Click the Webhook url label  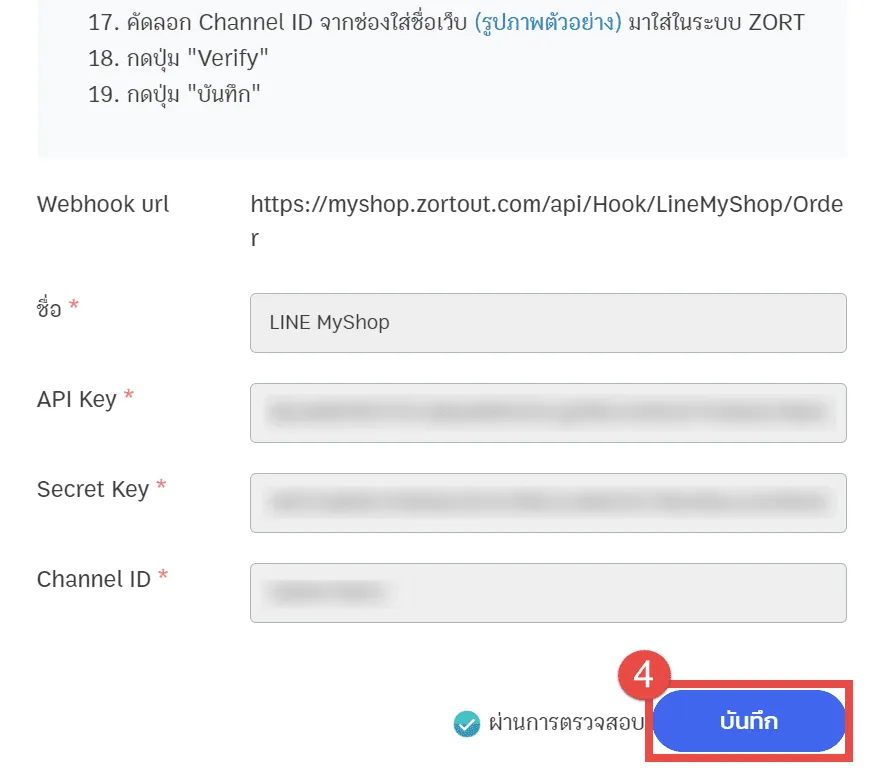pyautogui.click(x=103, y=204)
